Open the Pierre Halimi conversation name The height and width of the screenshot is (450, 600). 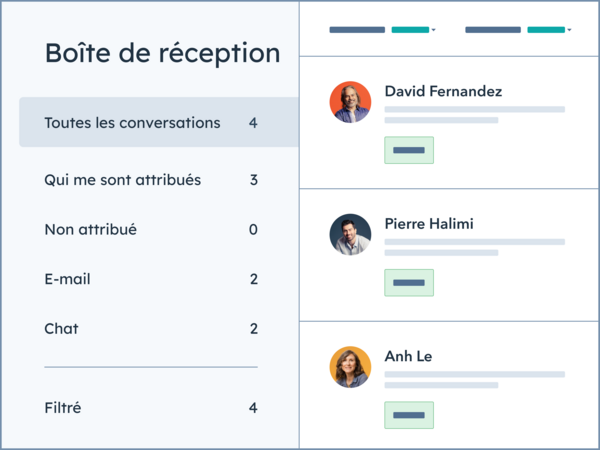[428, 224]
